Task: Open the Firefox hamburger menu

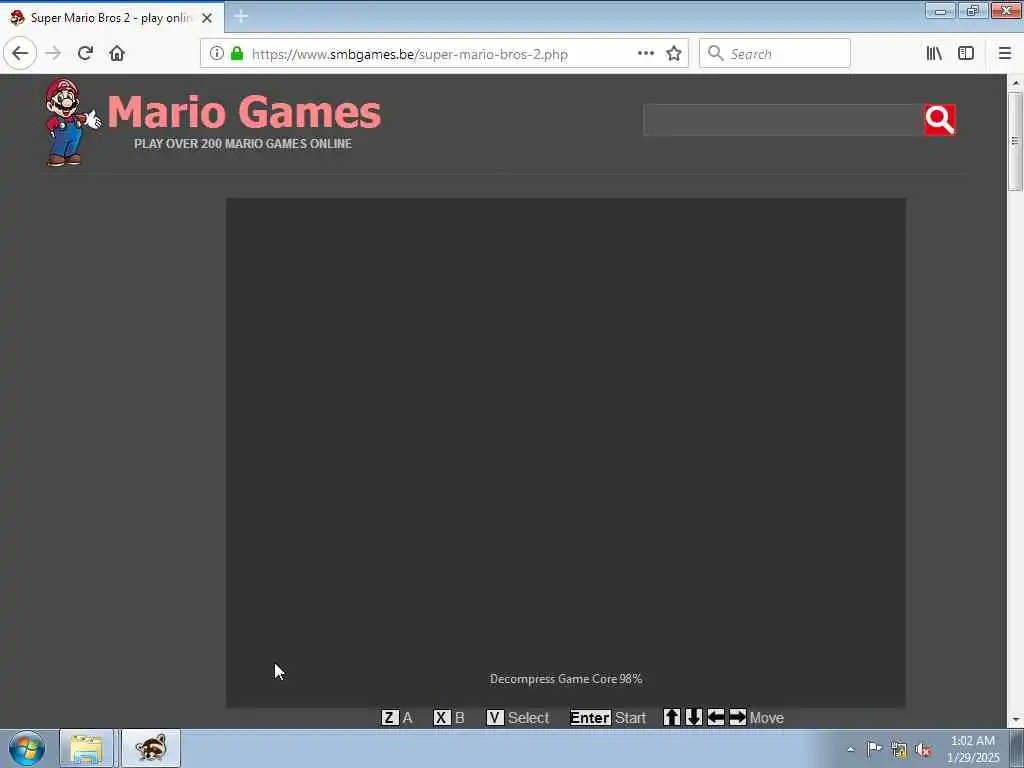Action: [x=1005, y=54]
